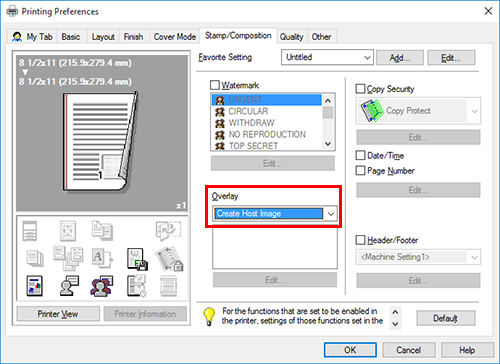Close the Printing Preferences dialog
The width and height of the screenshot is (500, 364).
488,11
